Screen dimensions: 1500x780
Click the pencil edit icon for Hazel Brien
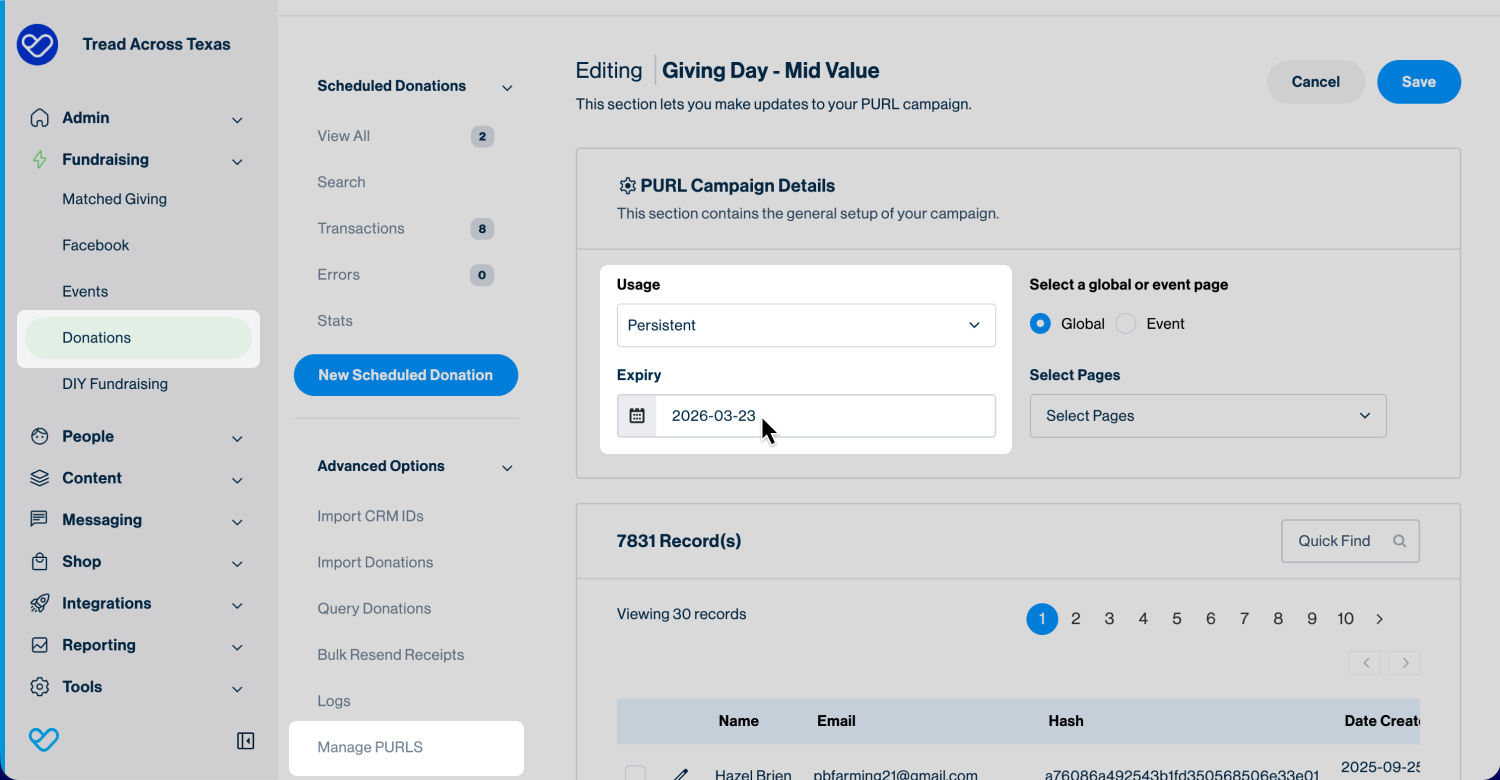click(x=681, y=774)
